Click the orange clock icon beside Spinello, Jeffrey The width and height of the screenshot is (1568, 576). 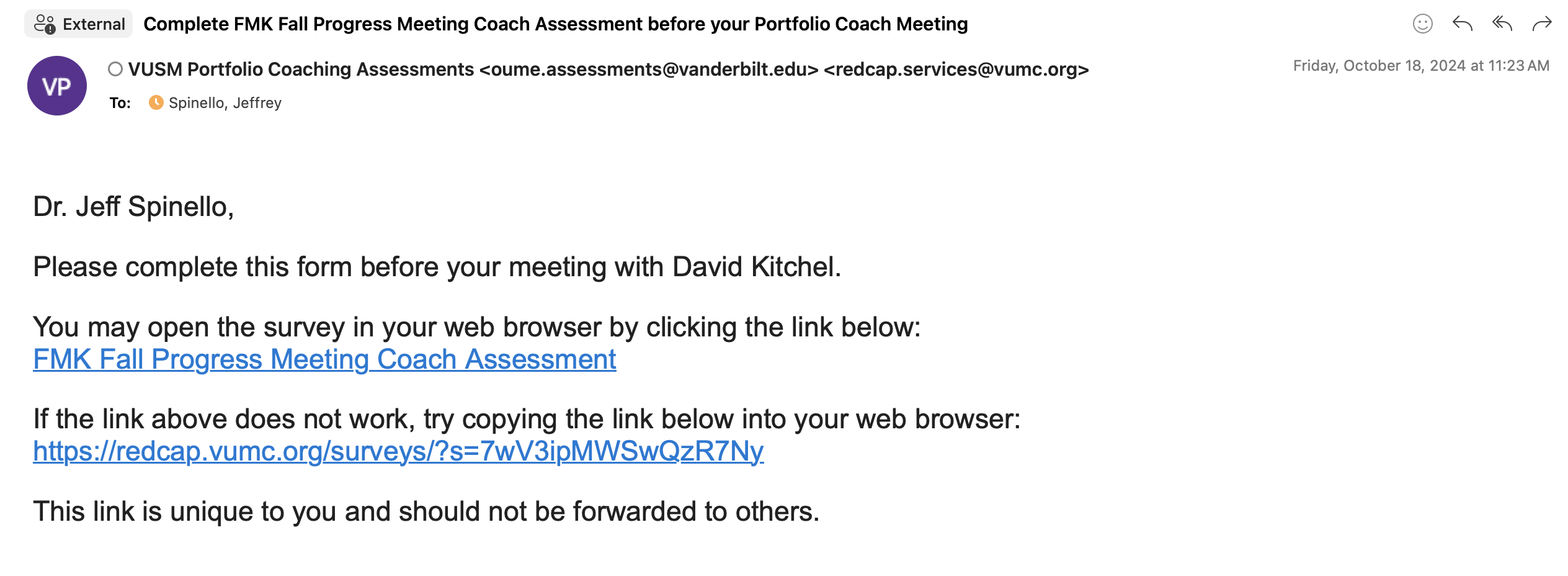(156, 102)
